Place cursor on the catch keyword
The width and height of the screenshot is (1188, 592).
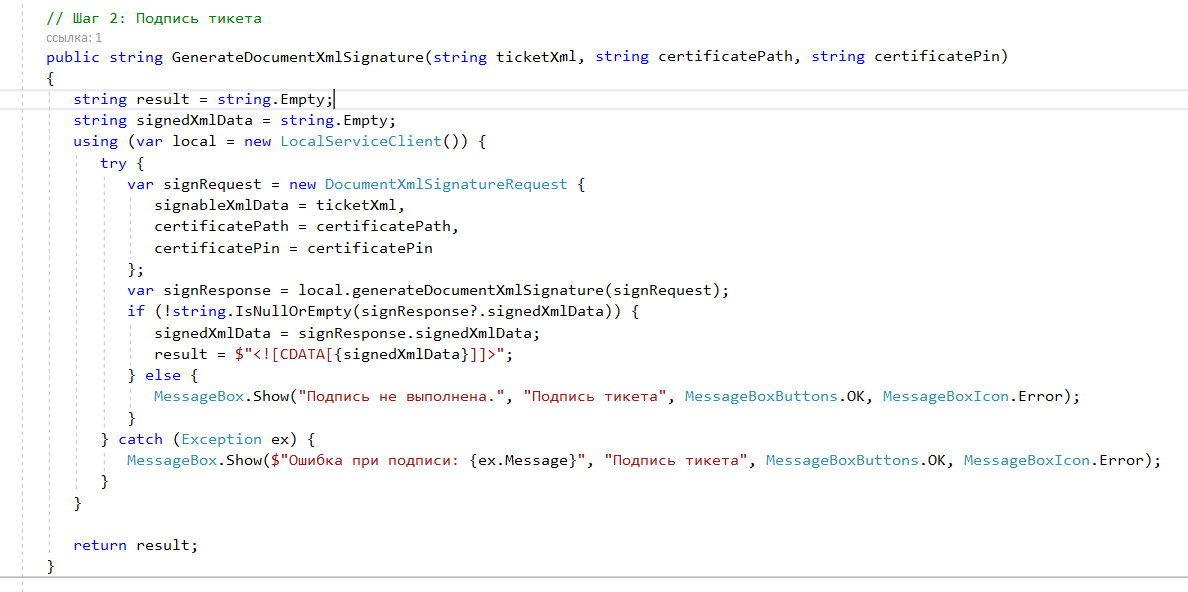click(x=141, y=439)
